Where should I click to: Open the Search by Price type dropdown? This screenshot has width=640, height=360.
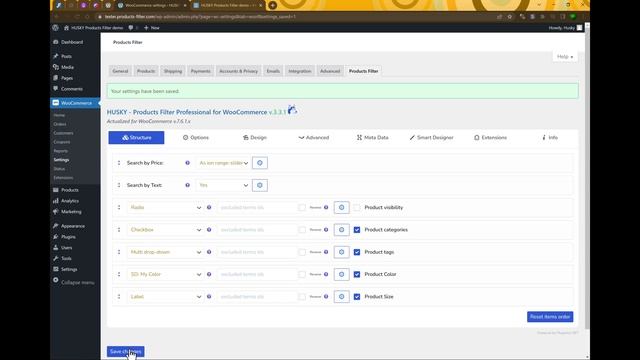click(x=223, y=163)
